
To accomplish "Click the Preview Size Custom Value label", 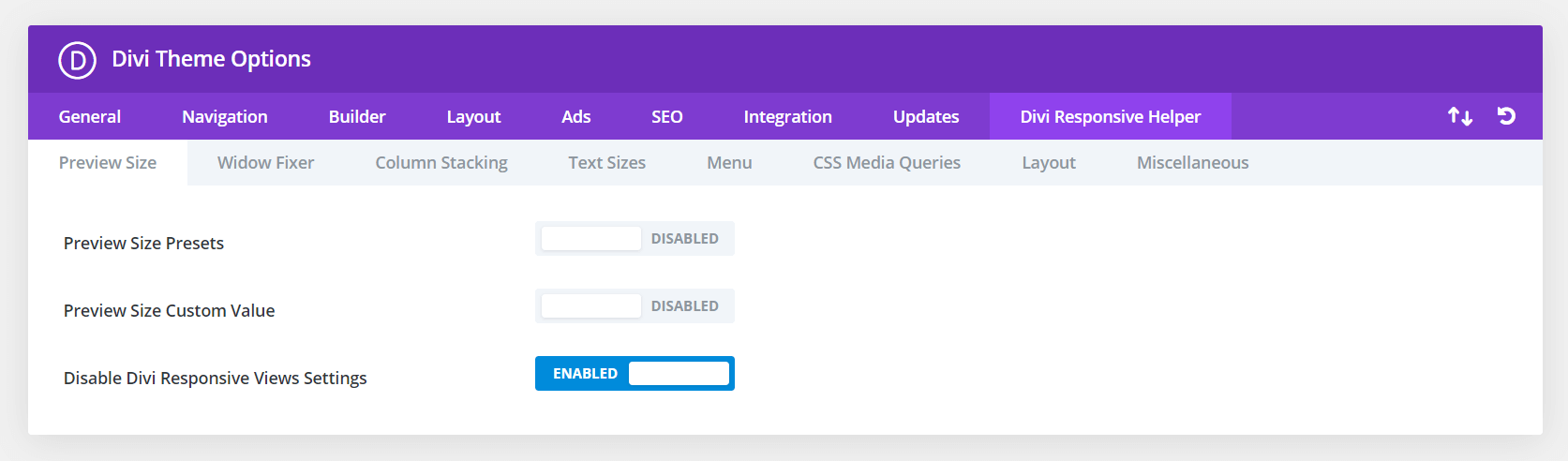I will pyautogui.click(x=170, y=311).
